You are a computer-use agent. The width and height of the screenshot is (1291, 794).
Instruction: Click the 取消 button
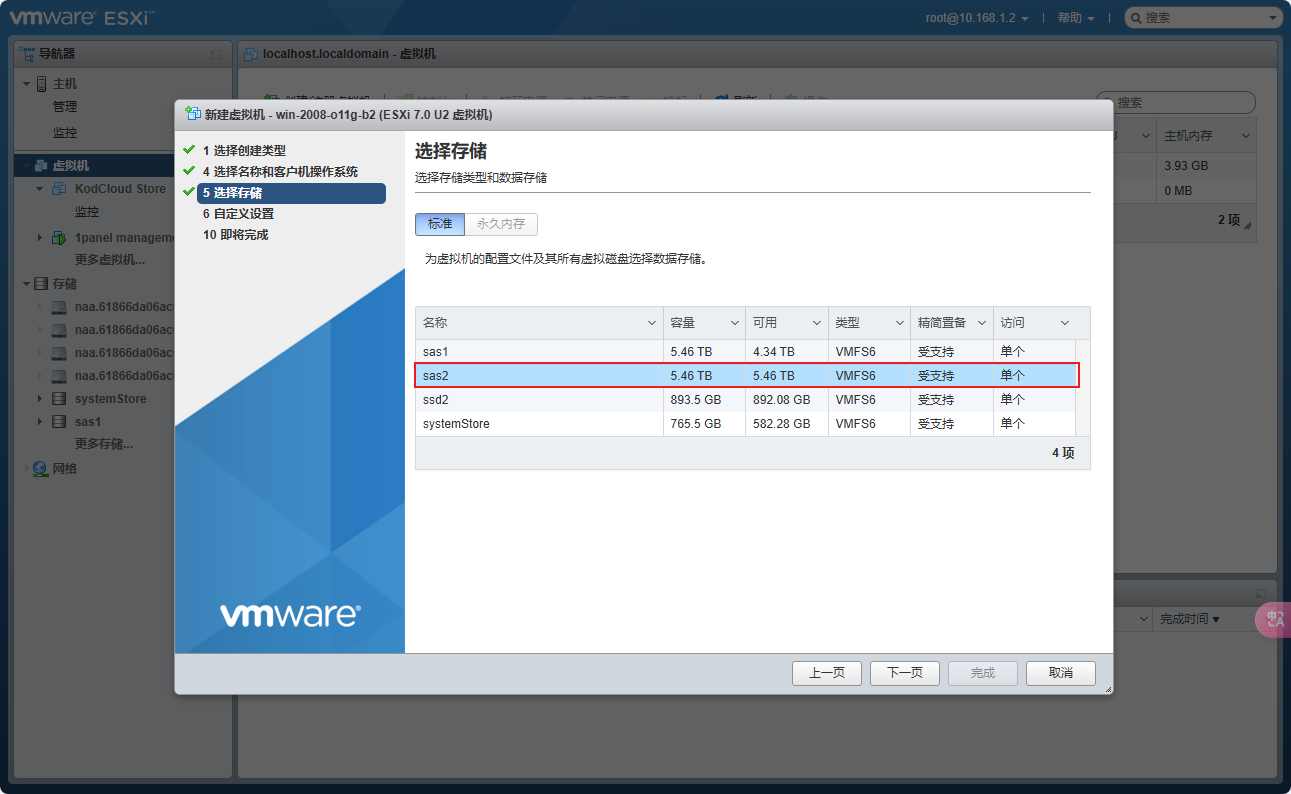(x=1061, y=673)
